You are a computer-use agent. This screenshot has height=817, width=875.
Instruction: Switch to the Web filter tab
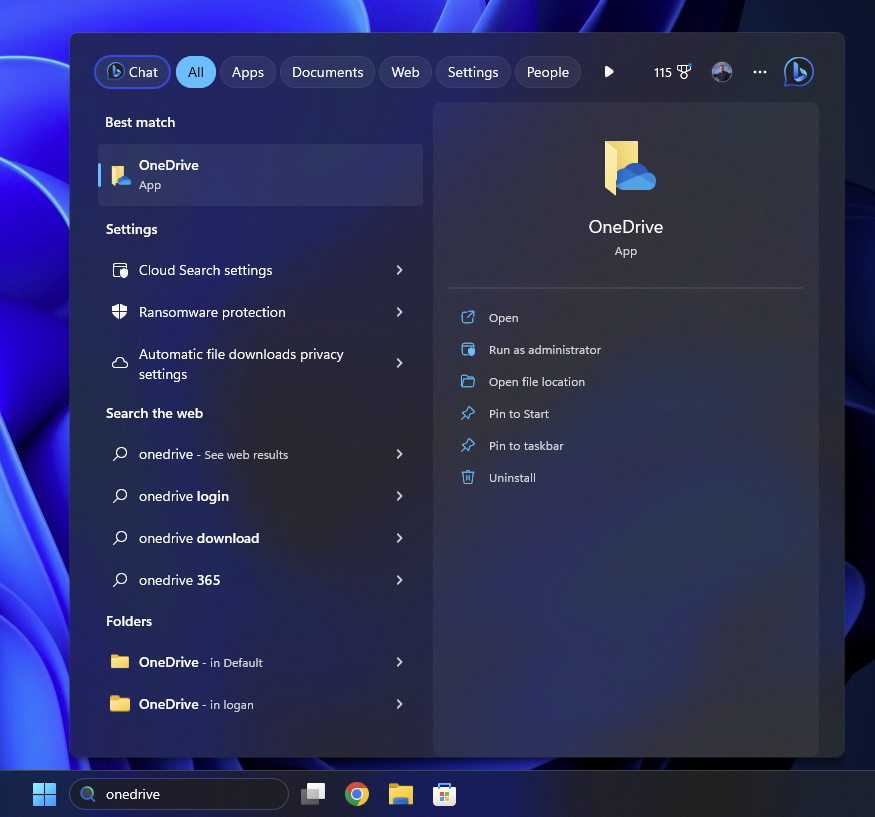point(405,72)
